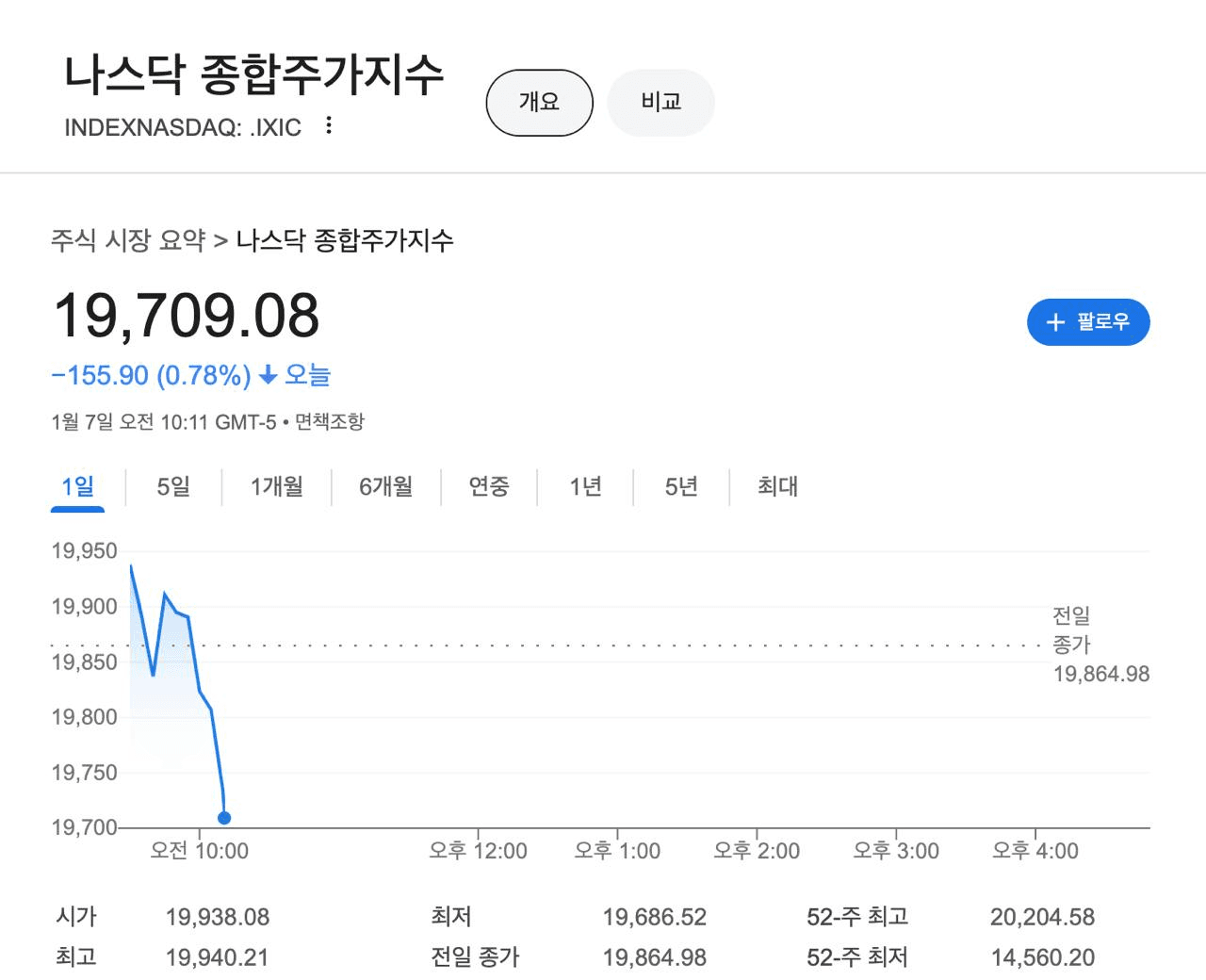
Task: Show the 1개월 chart range
Action: [x=276, y=486]
